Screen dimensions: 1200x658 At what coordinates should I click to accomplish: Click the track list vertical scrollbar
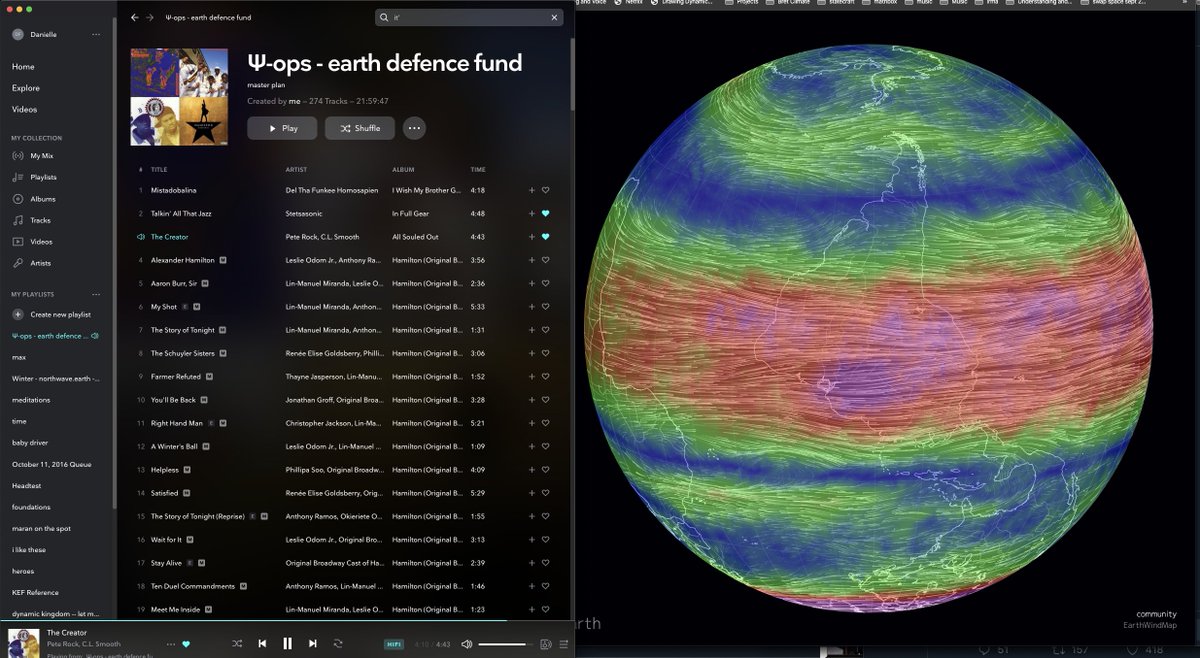pyautogui.click(x=572, y=75)
